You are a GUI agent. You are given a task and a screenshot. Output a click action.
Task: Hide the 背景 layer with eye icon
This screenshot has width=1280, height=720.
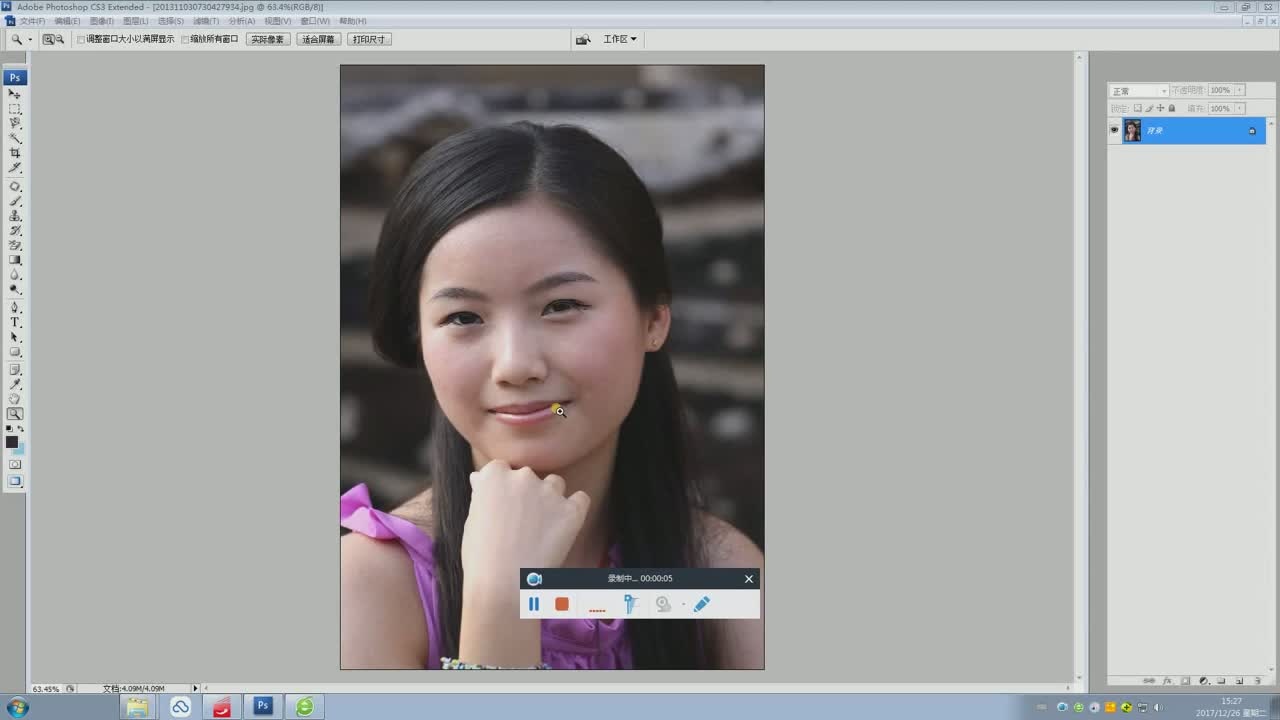coord(1115,130)
